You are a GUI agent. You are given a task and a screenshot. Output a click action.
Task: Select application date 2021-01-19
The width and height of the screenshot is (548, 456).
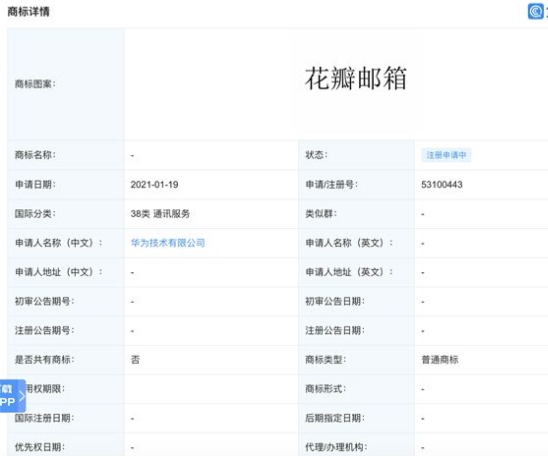[154, 184]
